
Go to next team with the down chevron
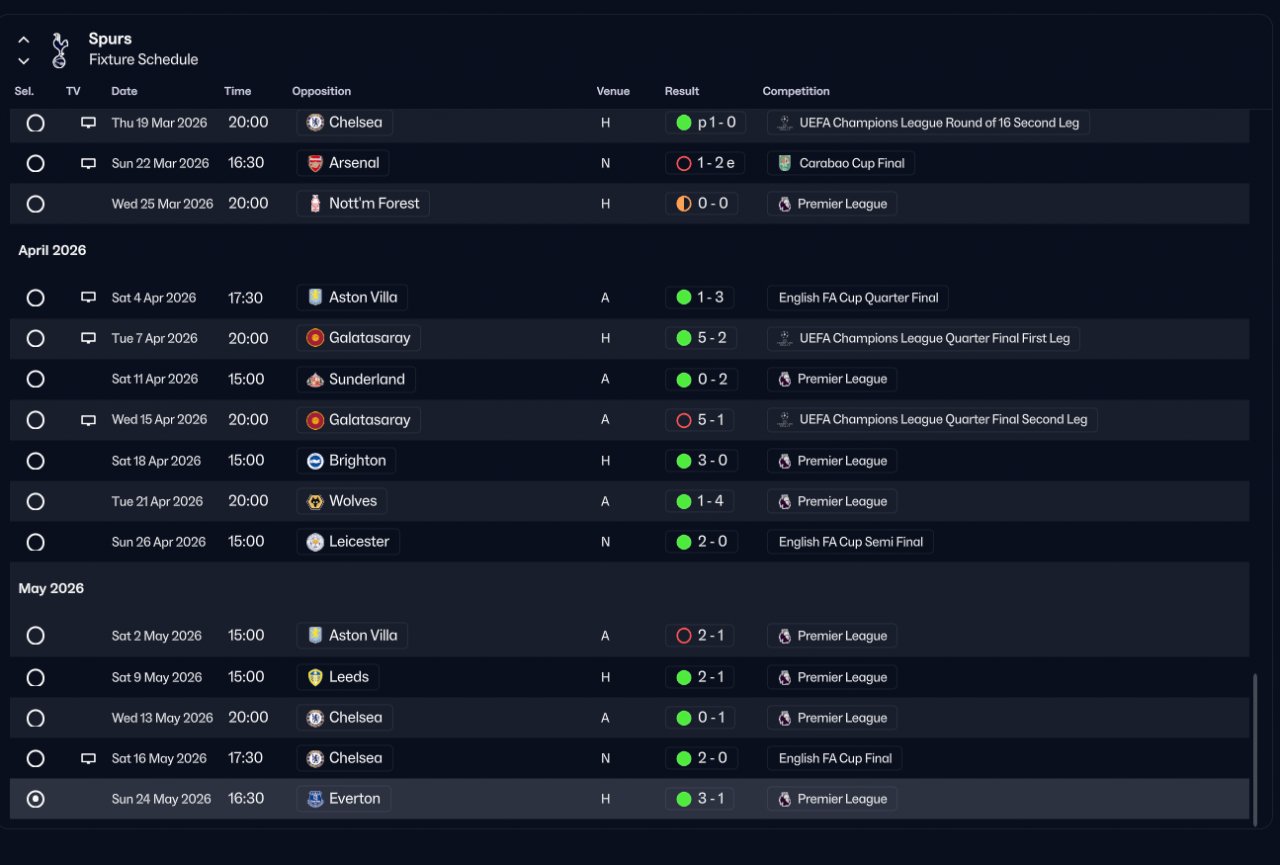click(x=24, y=61)
